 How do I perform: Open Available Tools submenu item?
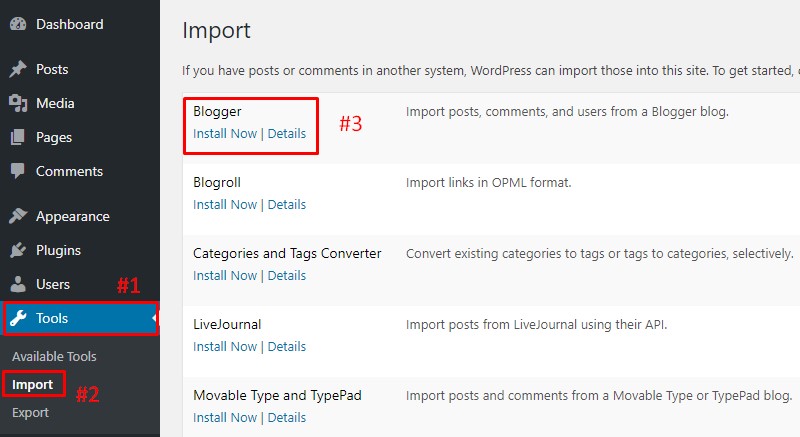point(54,356)
